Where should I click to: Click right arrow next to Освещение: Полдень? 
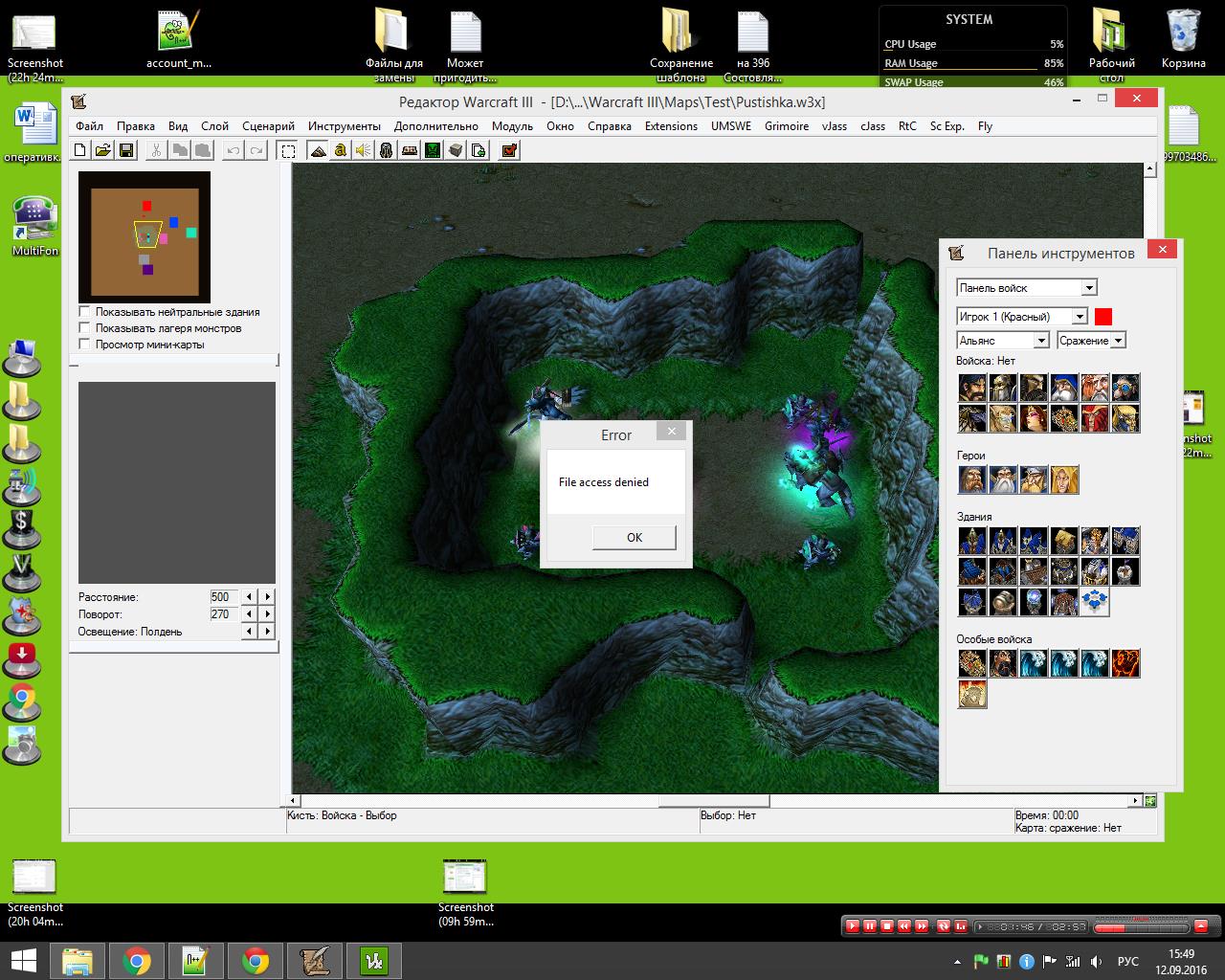267,632
